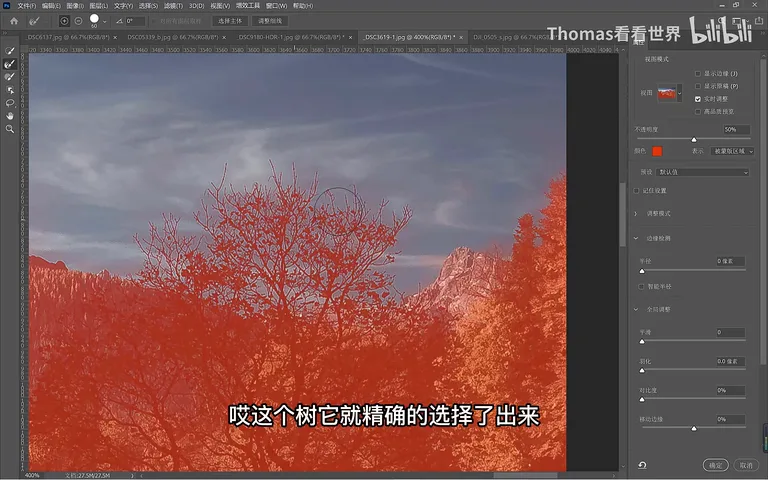Click the 400% zoom level field
This screenshot has height=480, width=768.
pyautogui.click(x=32, y=476)
